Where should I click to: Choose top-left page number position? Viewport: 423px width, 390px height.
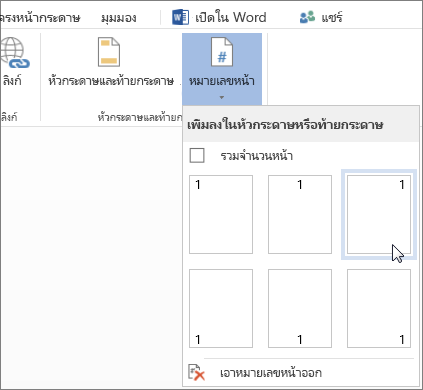tap(221, 214)
